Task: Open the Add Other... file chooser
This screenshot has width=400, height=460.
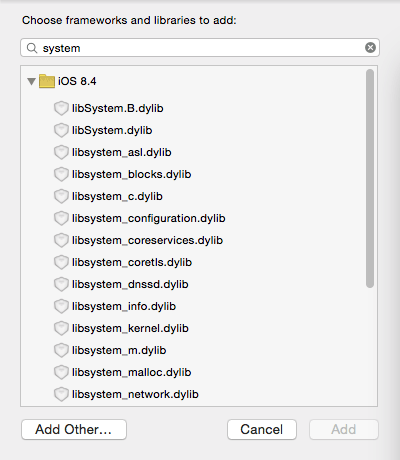Action: coord(74,430)
